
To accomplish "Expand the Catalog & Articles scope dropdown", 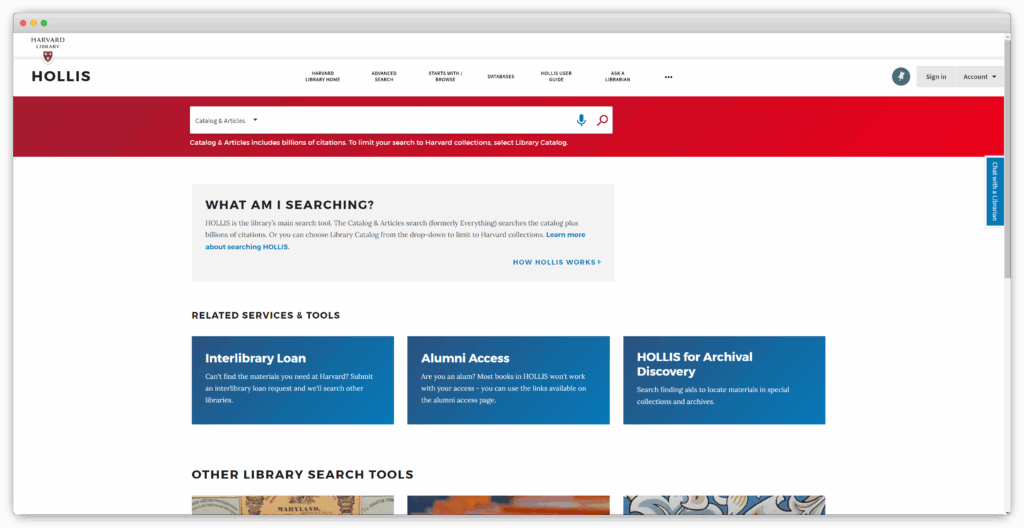I will (x=226, y=120).
